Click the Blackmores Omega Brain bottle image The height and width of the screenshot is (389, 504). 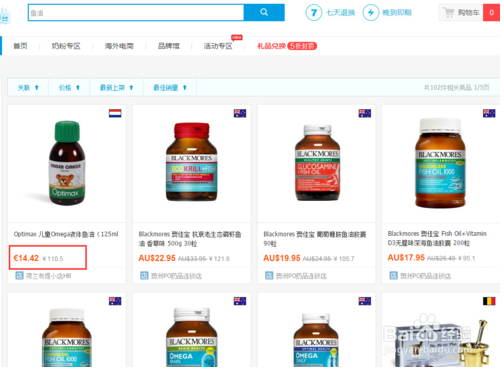pos(192,337)
